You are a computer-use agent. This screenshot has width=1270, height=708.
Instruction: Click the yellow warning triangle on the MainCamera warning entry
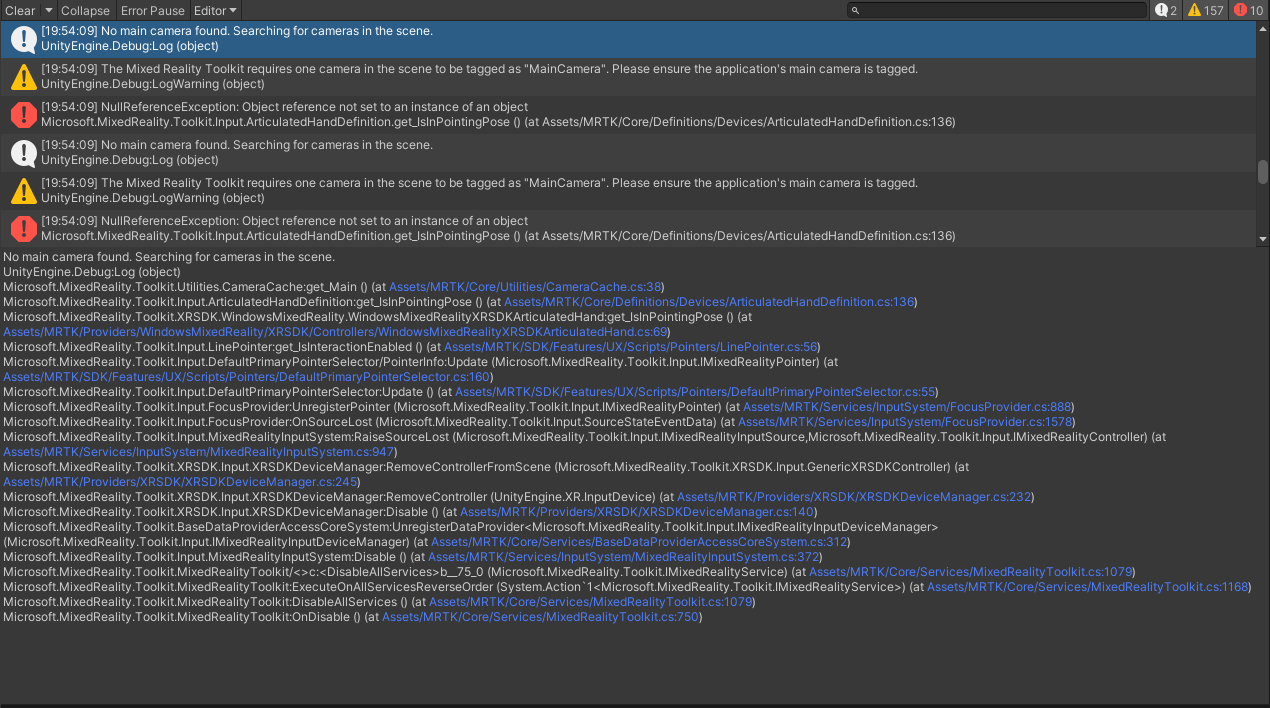[23, 76]
